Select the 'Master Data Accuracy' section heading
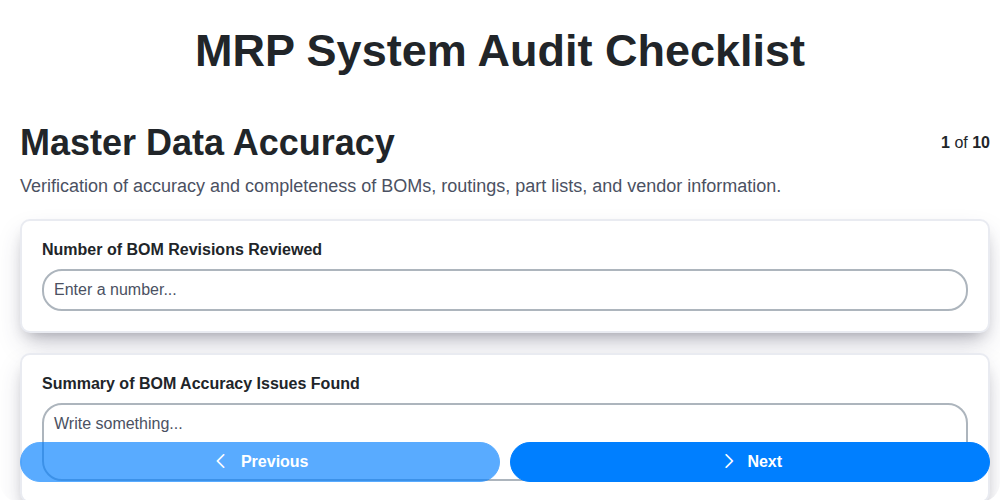The width and height of the screenshot is (1000, 500). click(x=207, y=143)
